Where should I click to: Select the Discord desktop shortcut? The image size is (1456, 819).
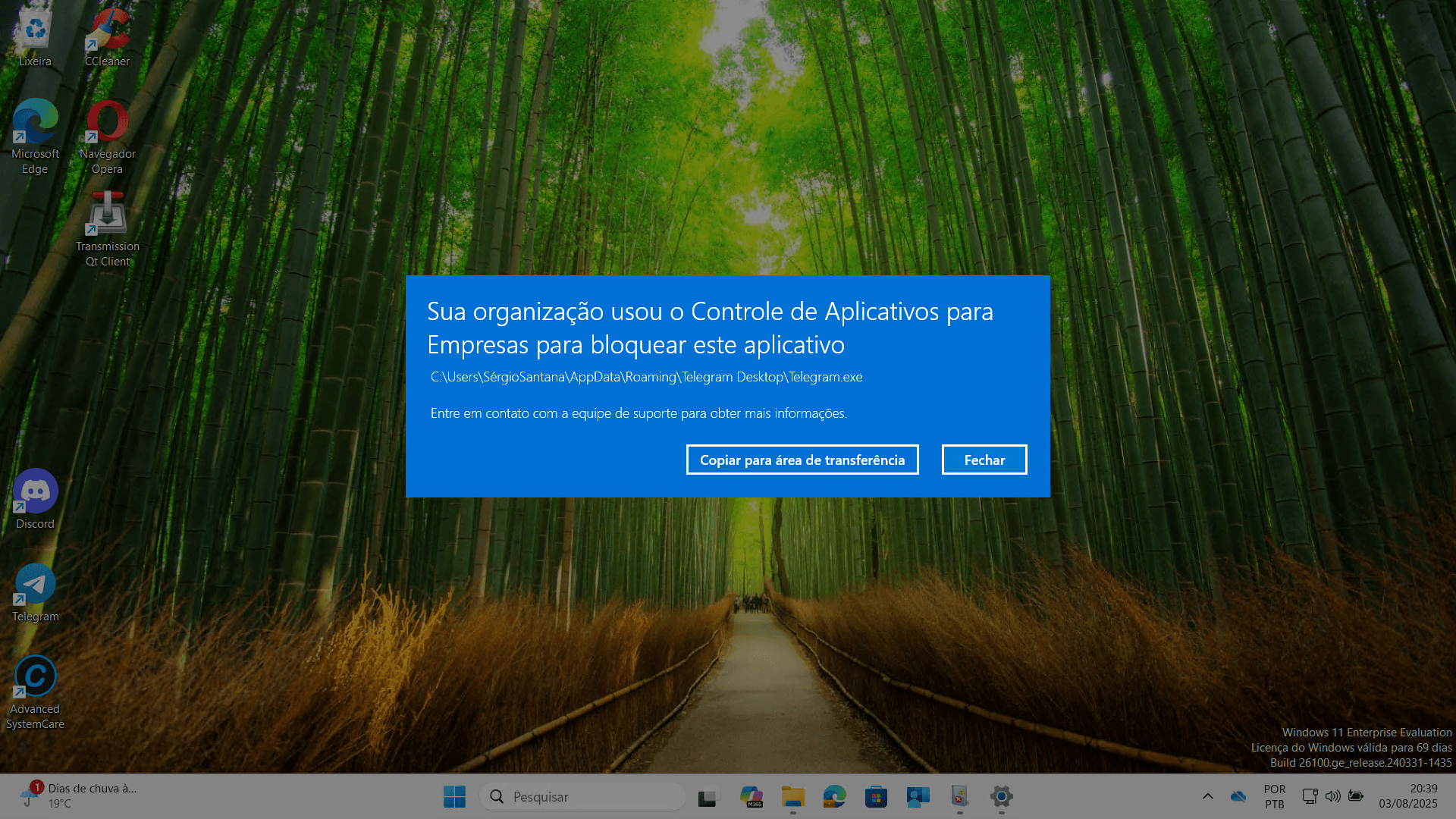coord(35,500)
